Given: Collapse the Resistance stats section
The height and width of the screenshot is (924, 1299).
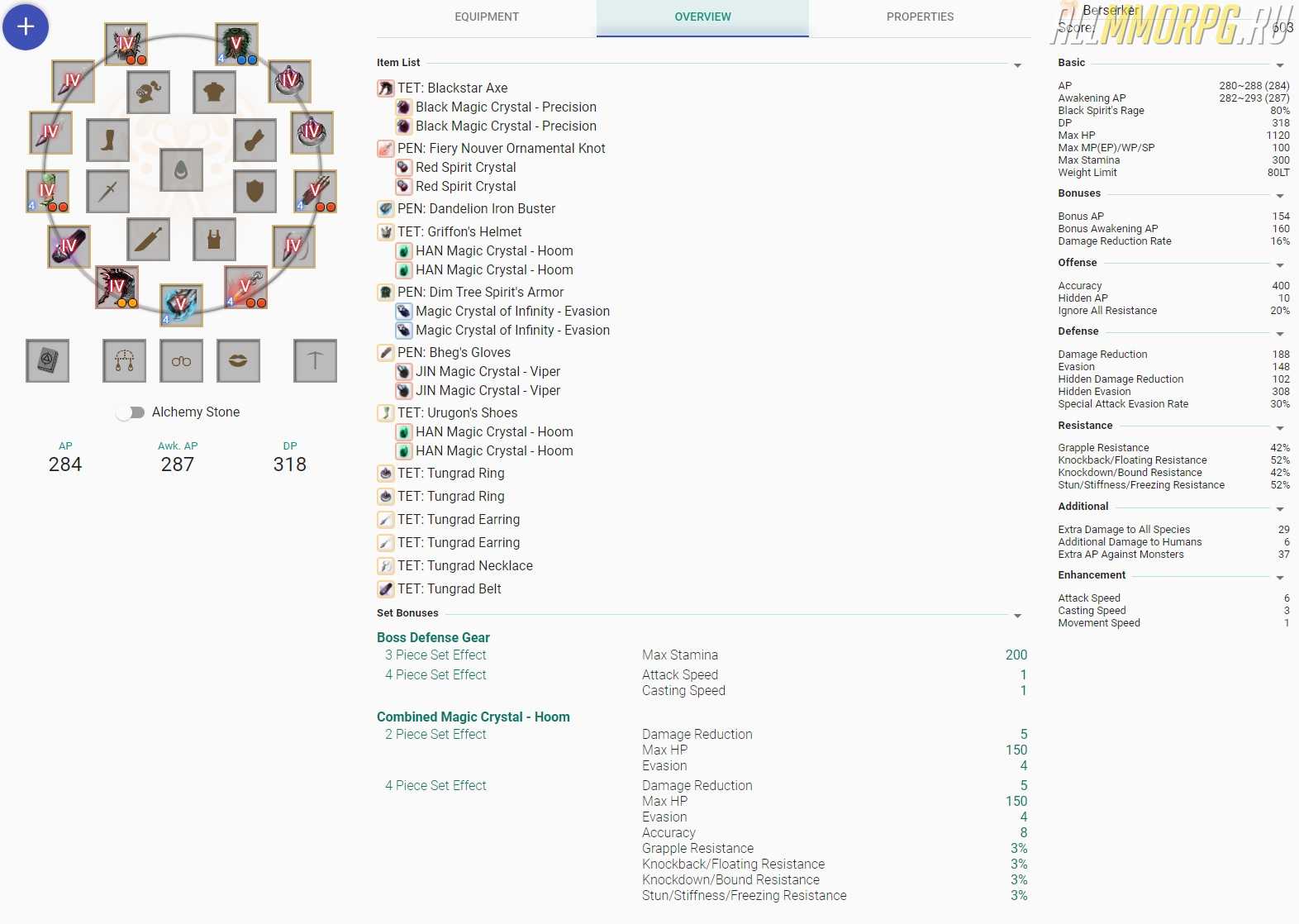Looking at the screenshot, I should [1279, 428].
